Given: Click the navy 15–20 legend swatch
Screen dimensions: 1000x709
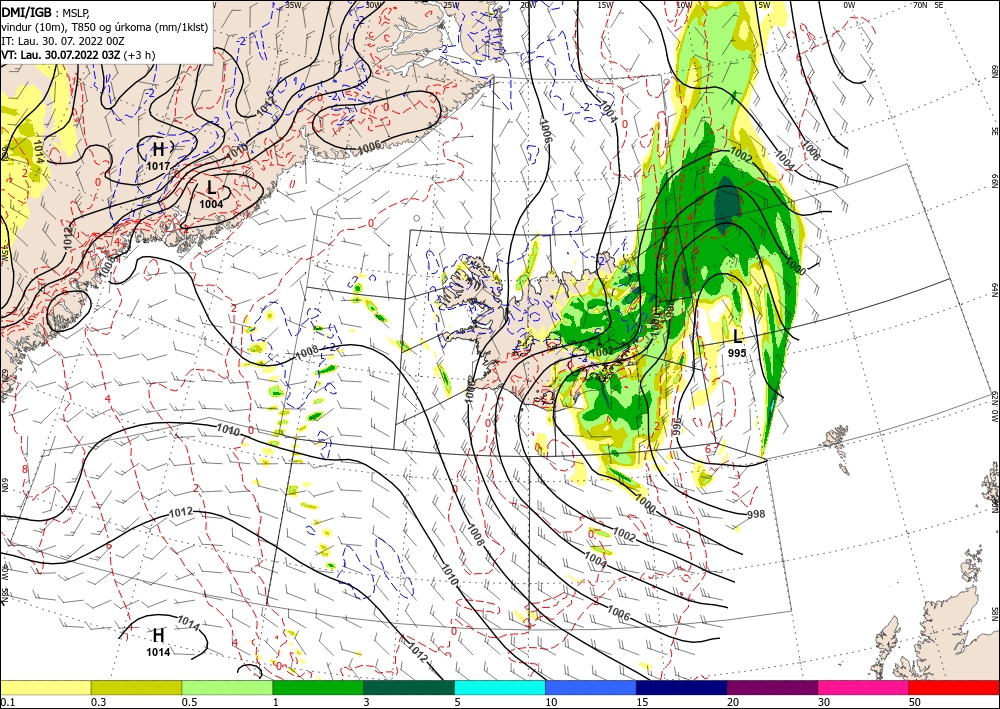Looking at the screenshot, I should (x=682, y=687).
